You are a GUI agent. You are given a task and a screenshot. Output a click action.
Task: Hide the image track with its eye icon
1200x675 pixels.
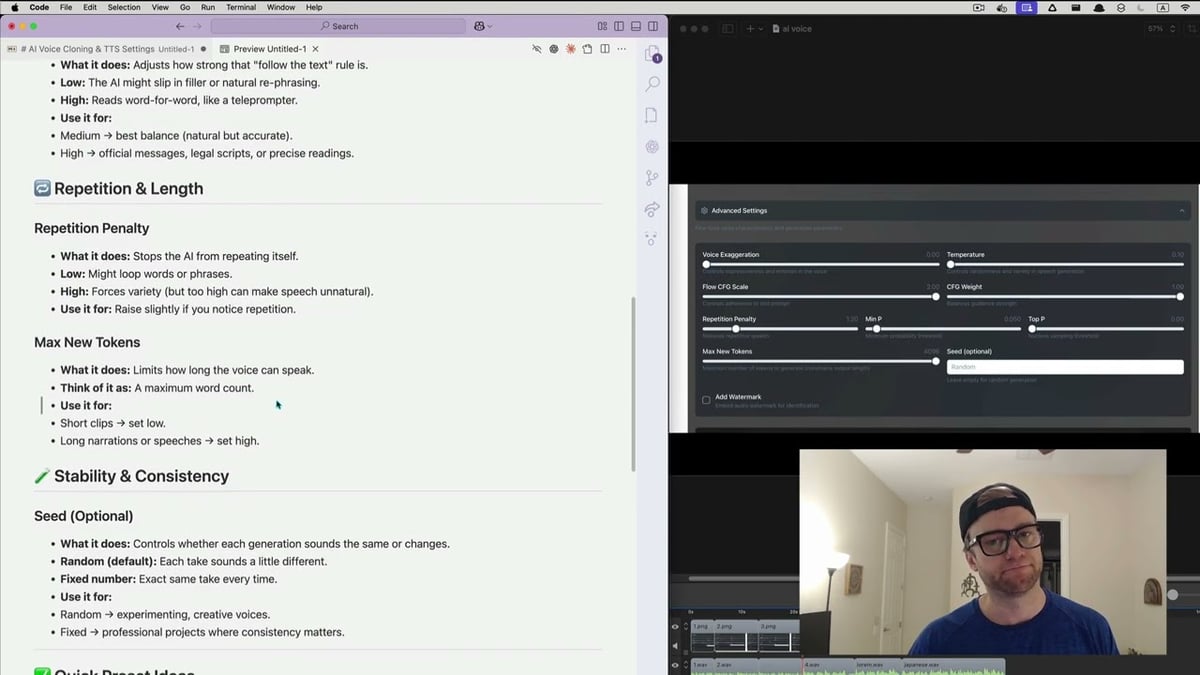675,628
